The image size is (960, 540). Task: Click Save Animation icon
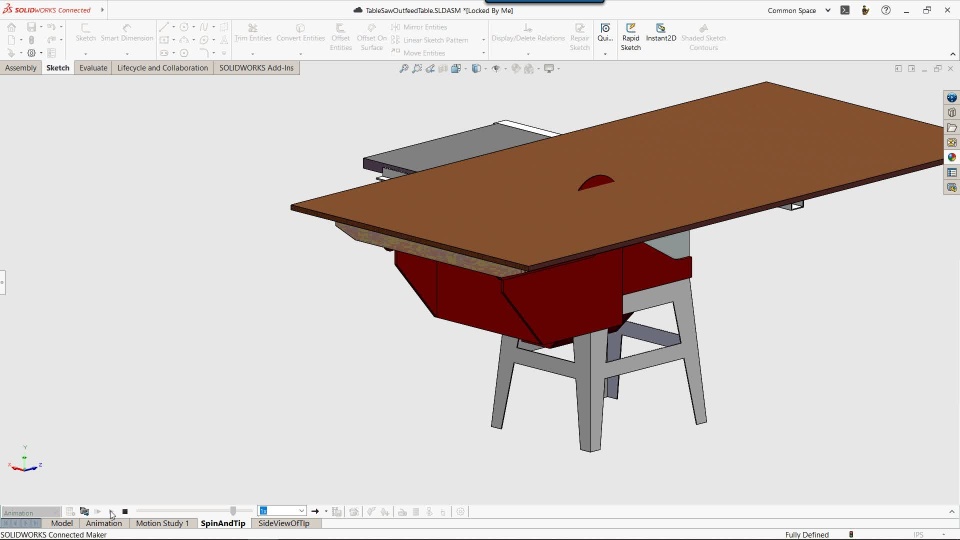[x=337, y=511]
